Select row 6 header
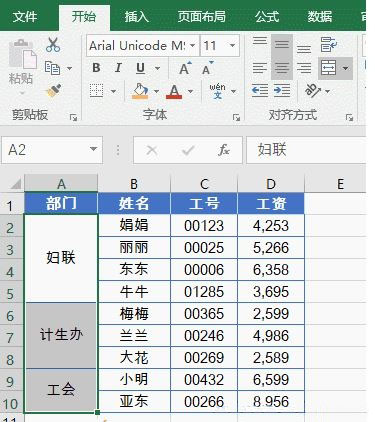Image resolution: width=375 pixels, height=422 pixels. pyautogui.click(x=11, y=314)
